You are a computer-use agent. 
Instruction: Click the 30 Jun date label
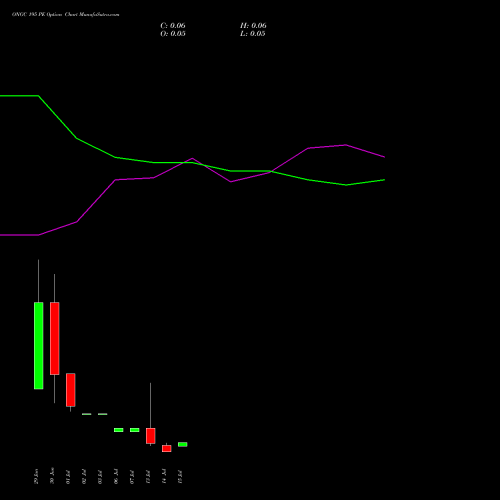pos(52,476)
